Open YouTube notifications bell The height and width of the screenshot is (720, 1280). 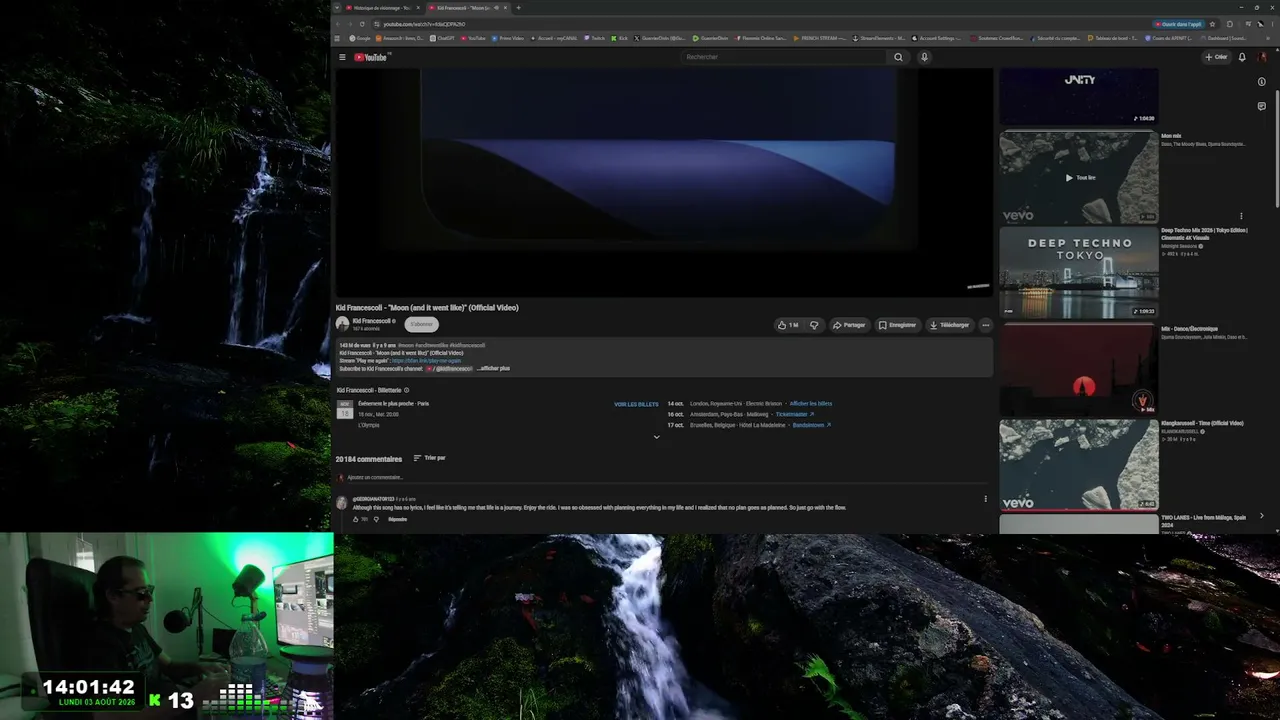[1242, 57]
